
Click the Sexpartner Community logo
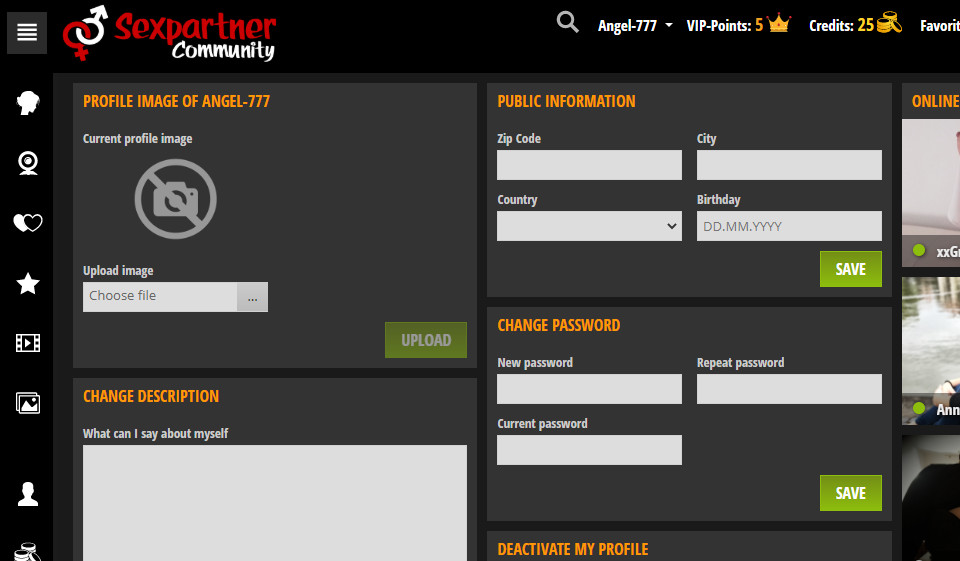click(170, 33)
